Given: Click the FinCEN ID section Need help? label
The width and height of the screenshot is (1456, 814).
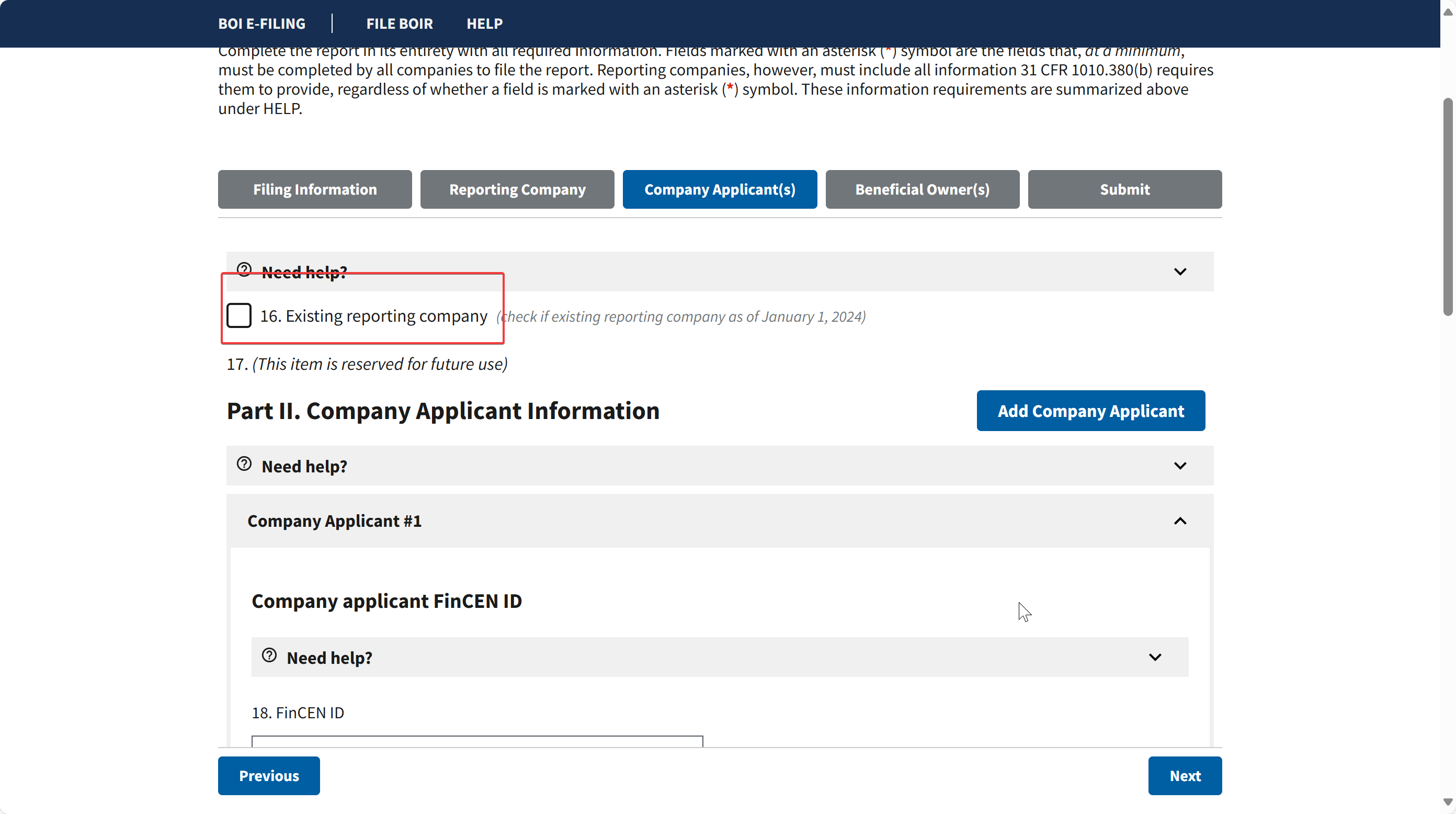Looking at the screenshot, I should pyautogui.click(x=329, y=658).
